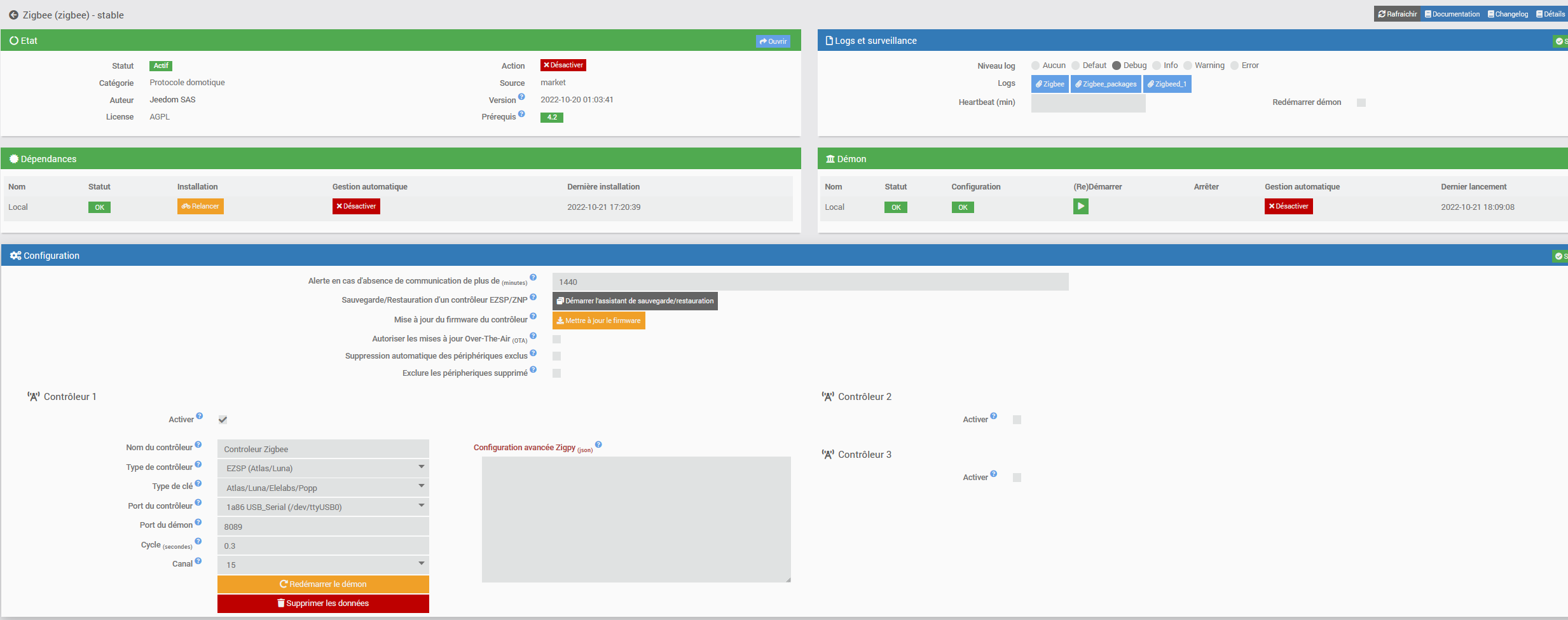
Task: Start the backup/restore assistant
Action: [x=635, y=301]
